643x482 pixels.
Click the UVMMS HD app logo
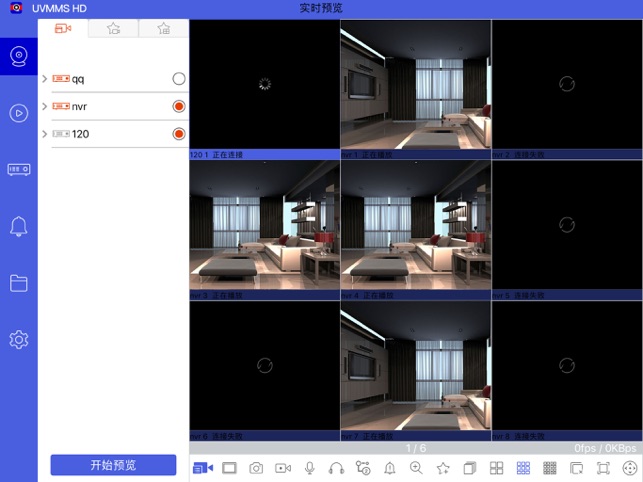coord(16,8)
